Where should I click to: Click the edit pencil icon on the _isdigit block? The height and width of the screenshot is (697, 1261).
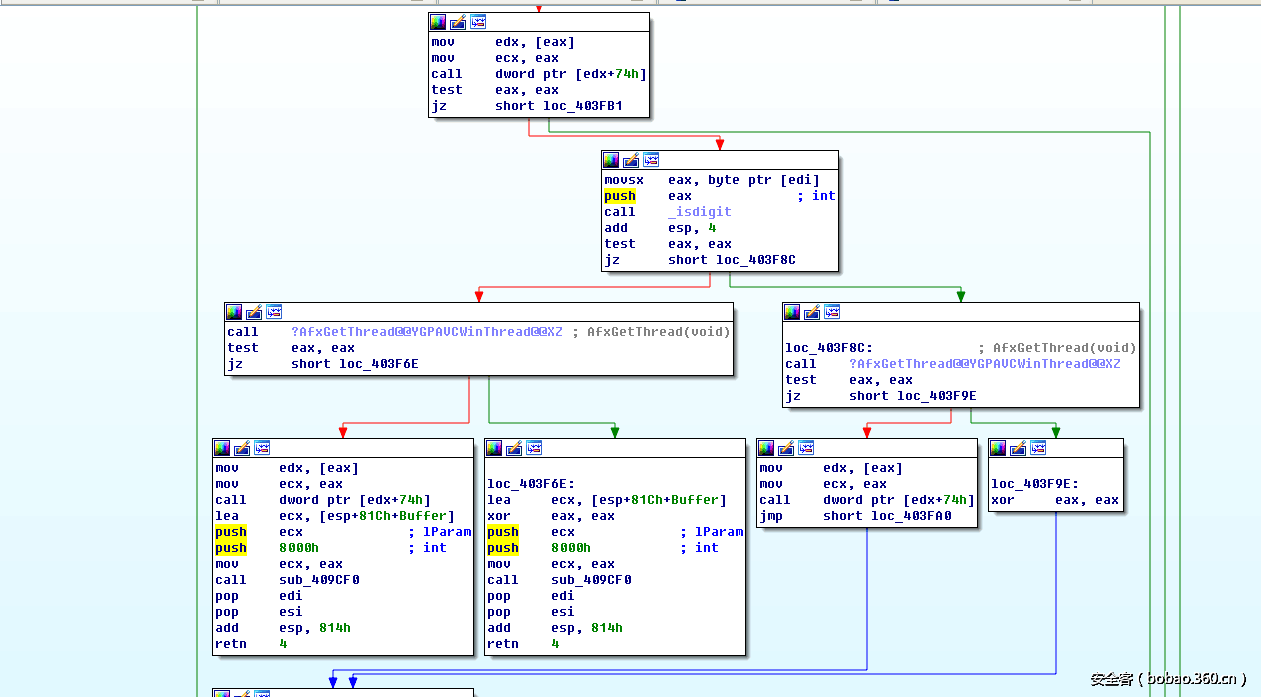pyautogui.click(x=631, y=160)
